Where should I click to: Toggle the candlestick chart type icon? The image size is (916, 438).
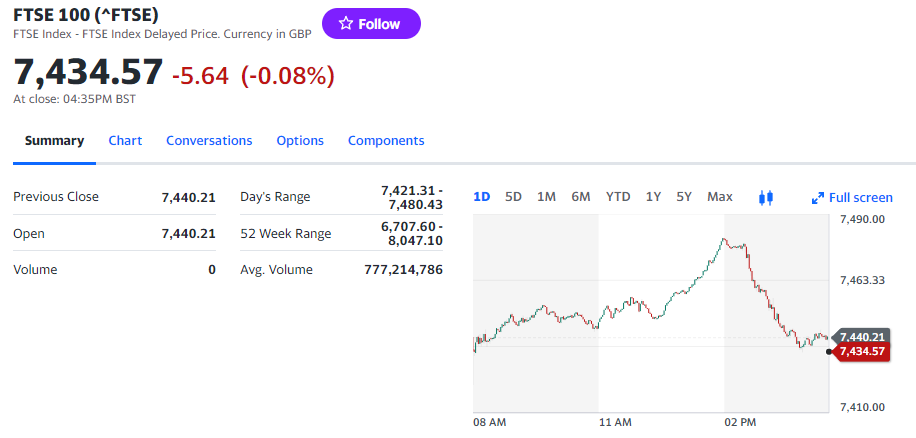point(766,197)
